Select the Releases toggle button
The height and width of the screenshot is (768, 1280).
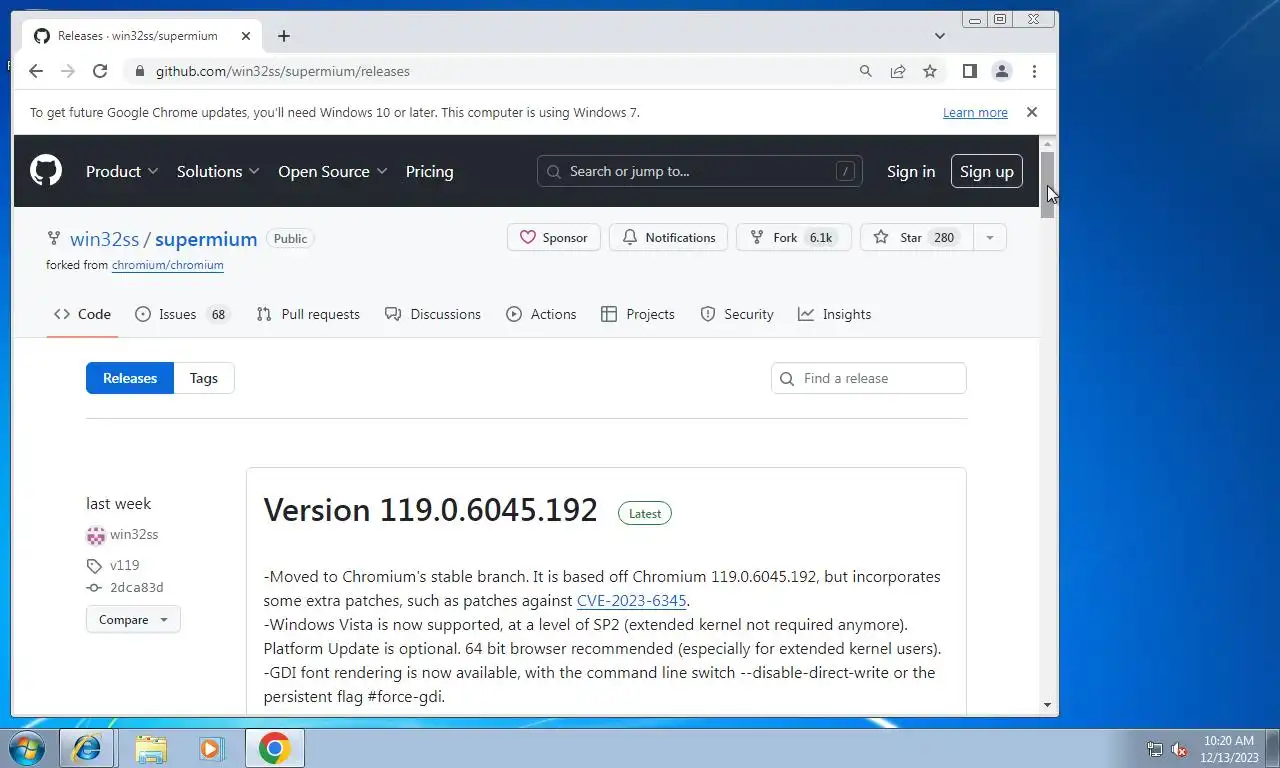[130, 378]
